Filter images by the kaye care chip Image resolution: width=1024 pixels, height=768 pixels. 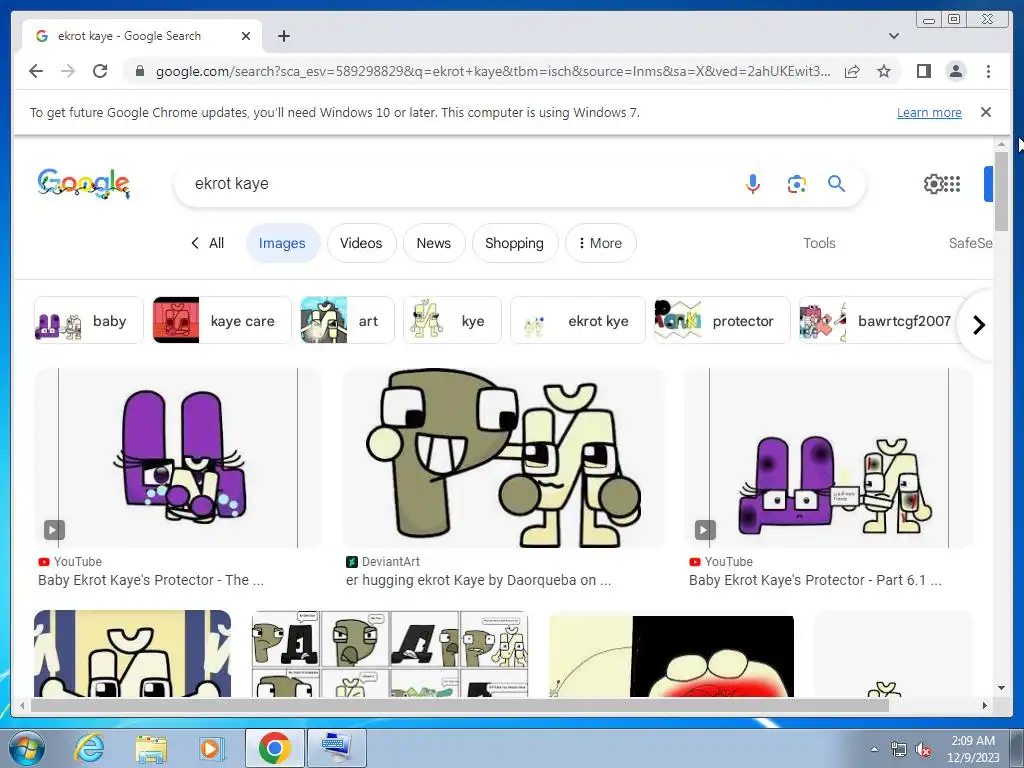(221, 320)
